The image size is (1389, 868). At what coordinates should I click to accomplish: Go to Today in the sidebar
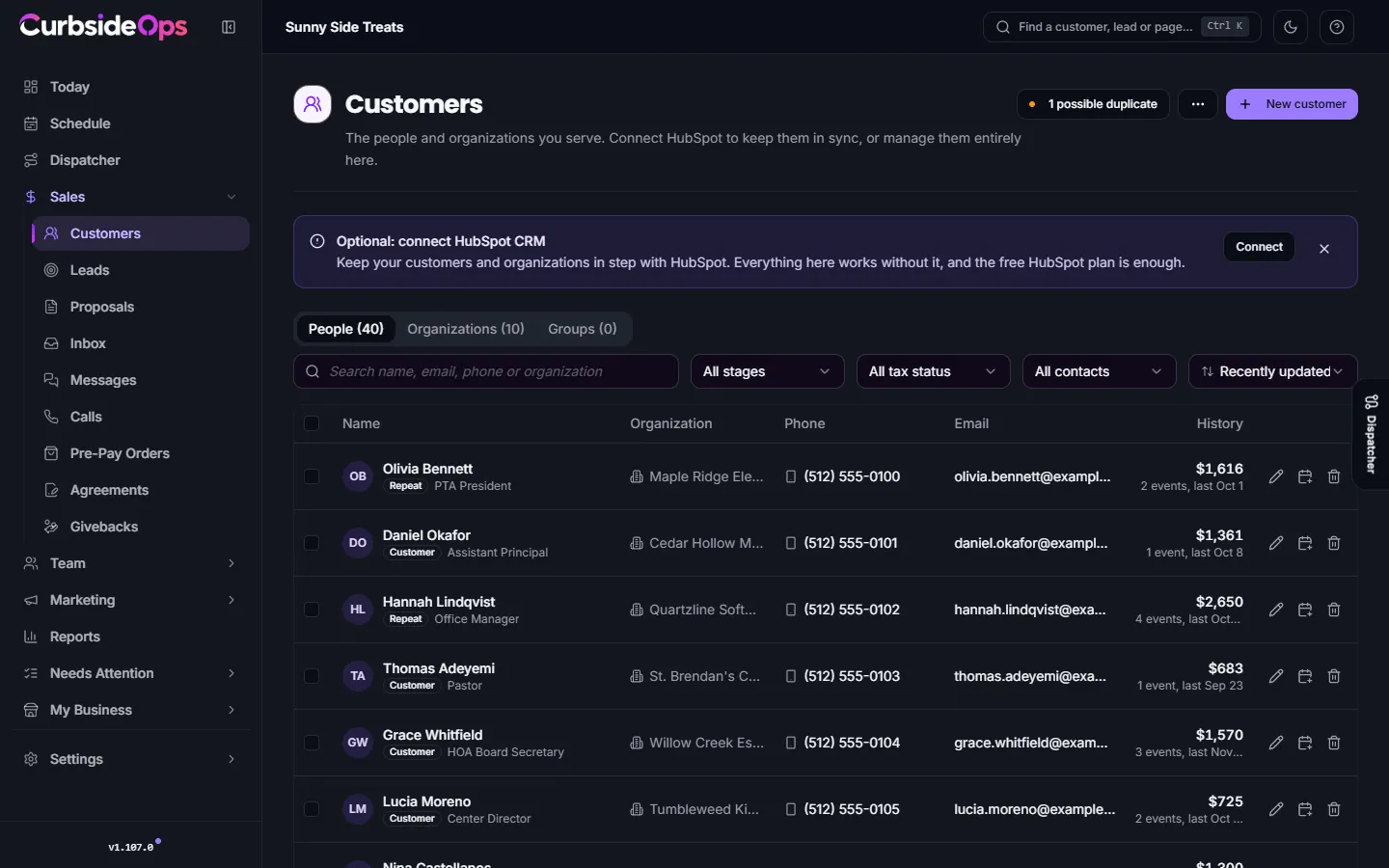click(x=130, y=87)
